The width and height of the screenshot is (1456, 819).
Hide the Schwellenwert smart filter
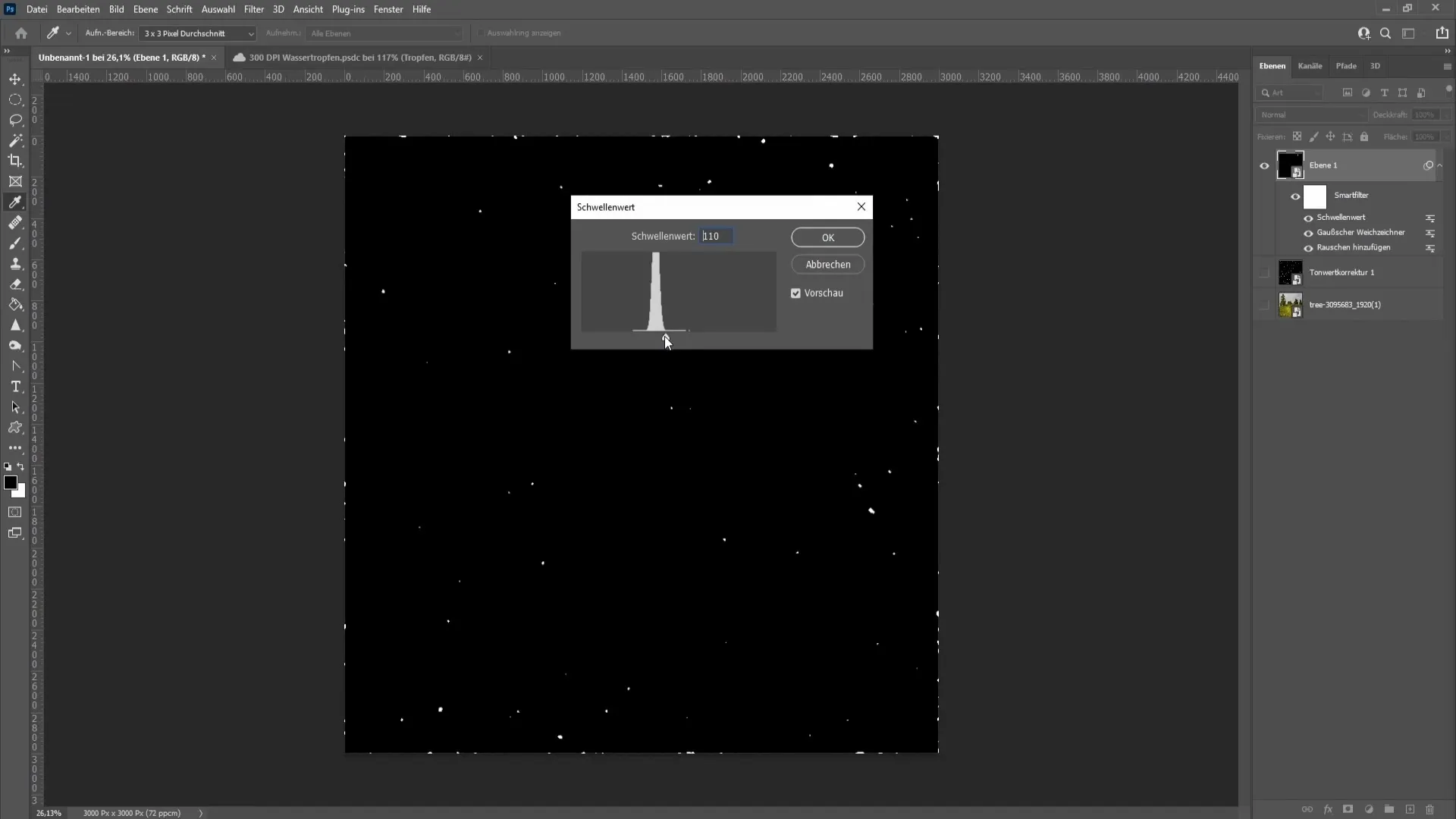coord(1308,218)
